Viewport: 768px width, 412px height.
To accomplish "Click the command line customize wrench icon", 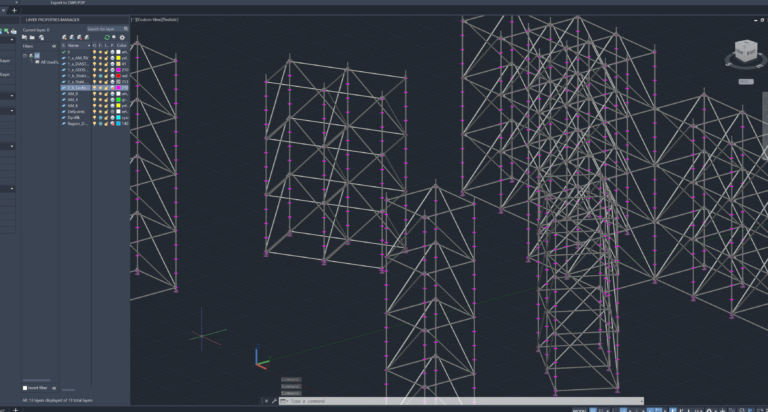I will 274,401.
